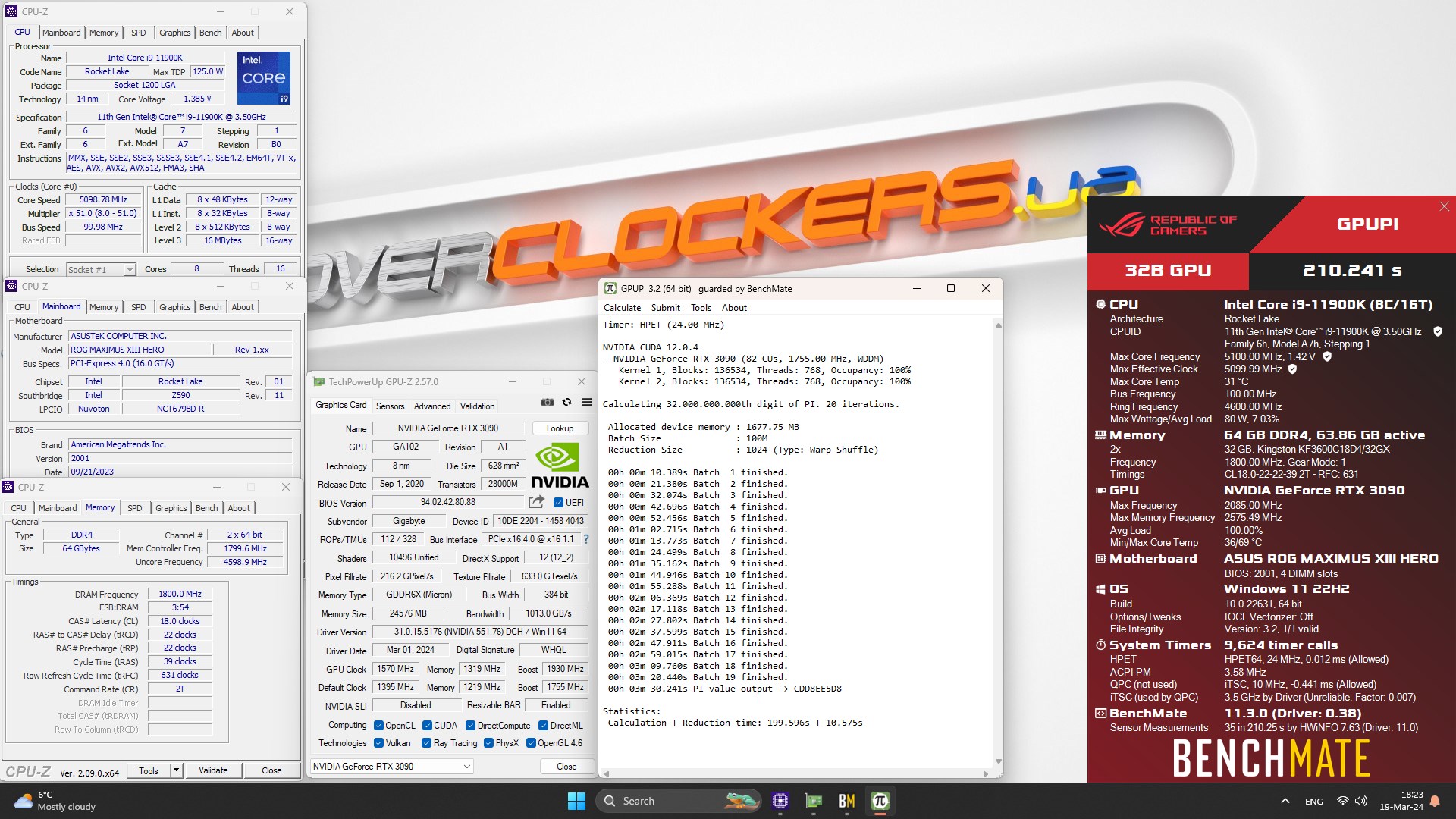Click the CPU-Z icon in the taskbar
This screenshot has width=1456, height=819.
point(780,801)
